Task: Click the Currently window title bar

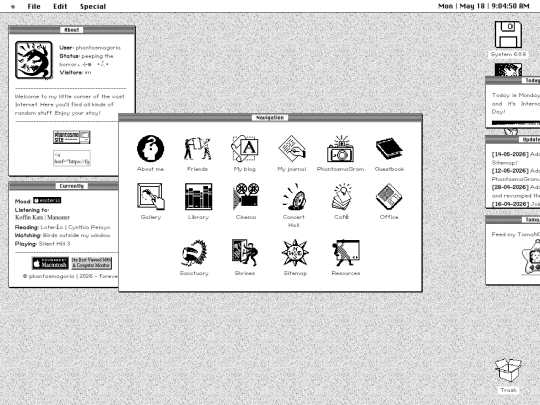Action: 64,186
